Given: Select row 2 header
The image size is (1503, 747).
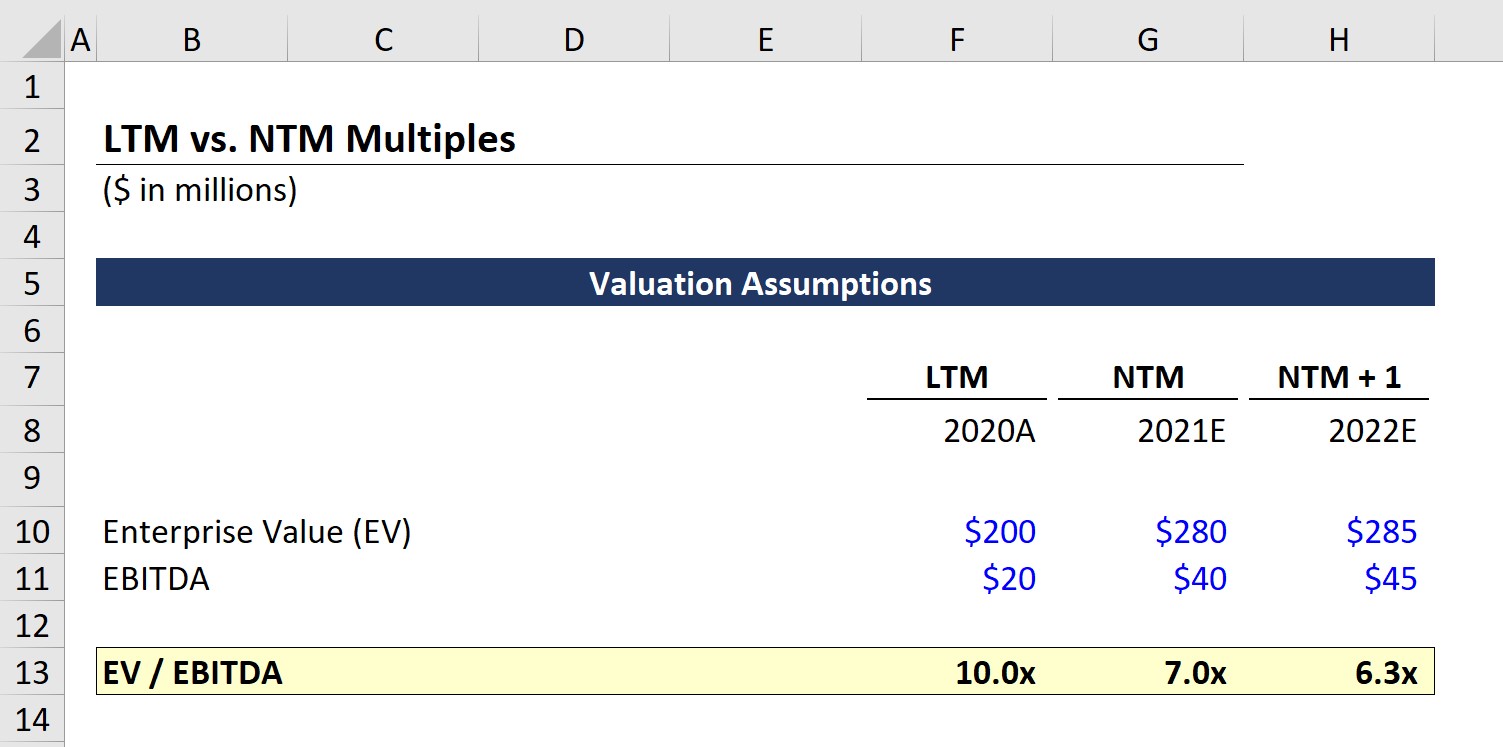Looking at the screenshot, I should [32, 139].
